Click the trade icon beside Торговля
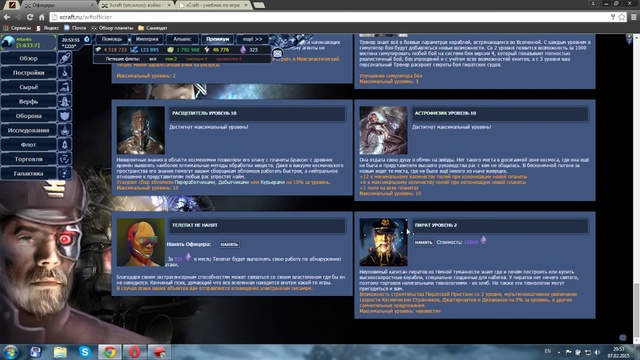Image resolution: width=640 pixels, height=360 pixels. 64,159
